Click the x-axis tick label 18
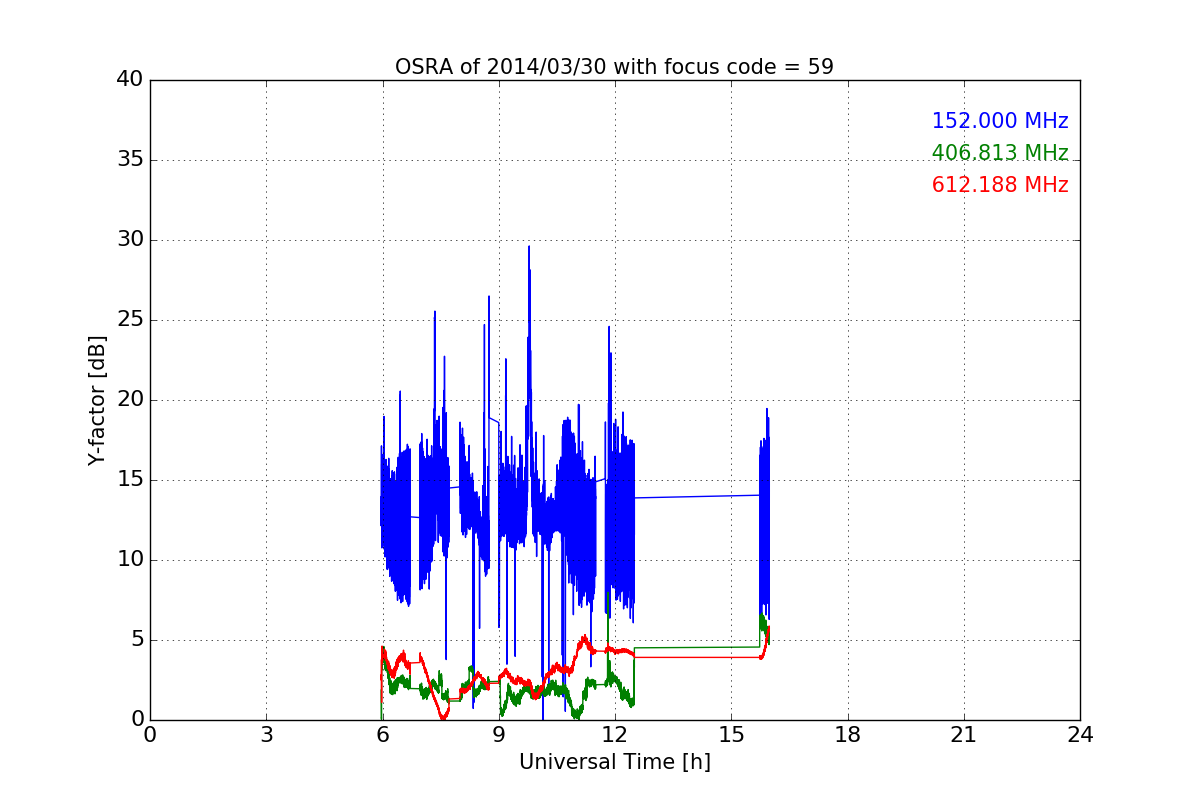 (x=848, y=734)
